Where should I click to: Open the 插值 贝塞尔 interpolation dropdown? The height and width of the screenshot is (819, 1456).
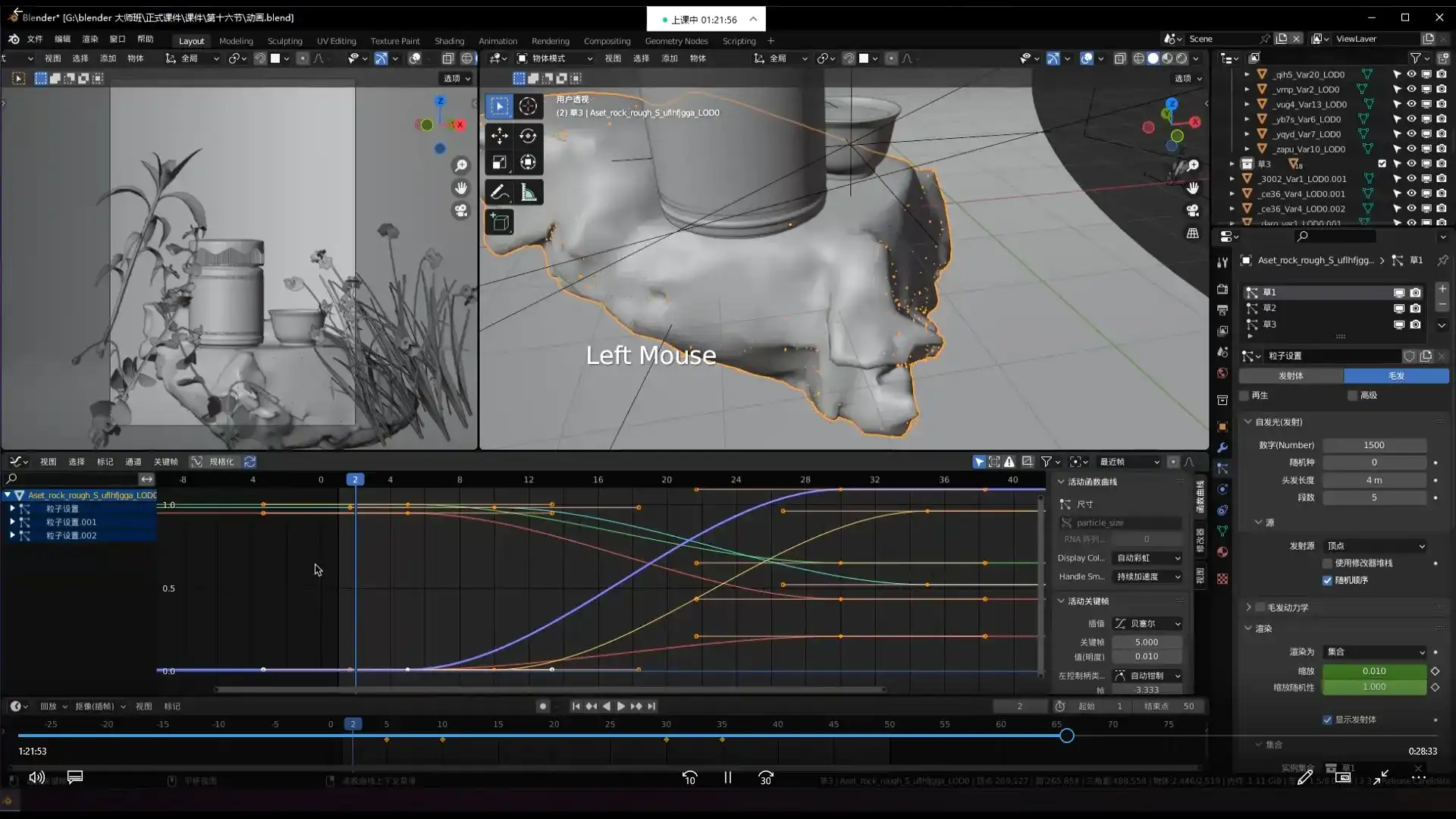tap(1147, 624)
